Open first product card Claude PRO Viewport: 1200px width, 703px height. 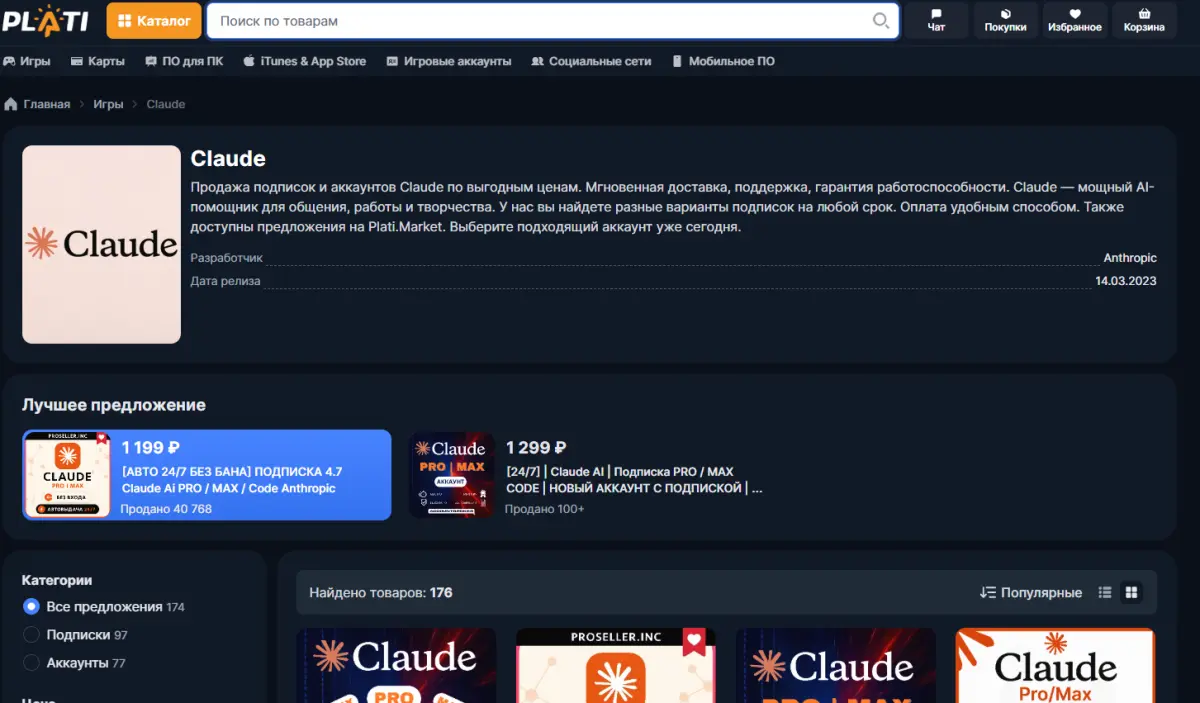click(x=397, y=665)
